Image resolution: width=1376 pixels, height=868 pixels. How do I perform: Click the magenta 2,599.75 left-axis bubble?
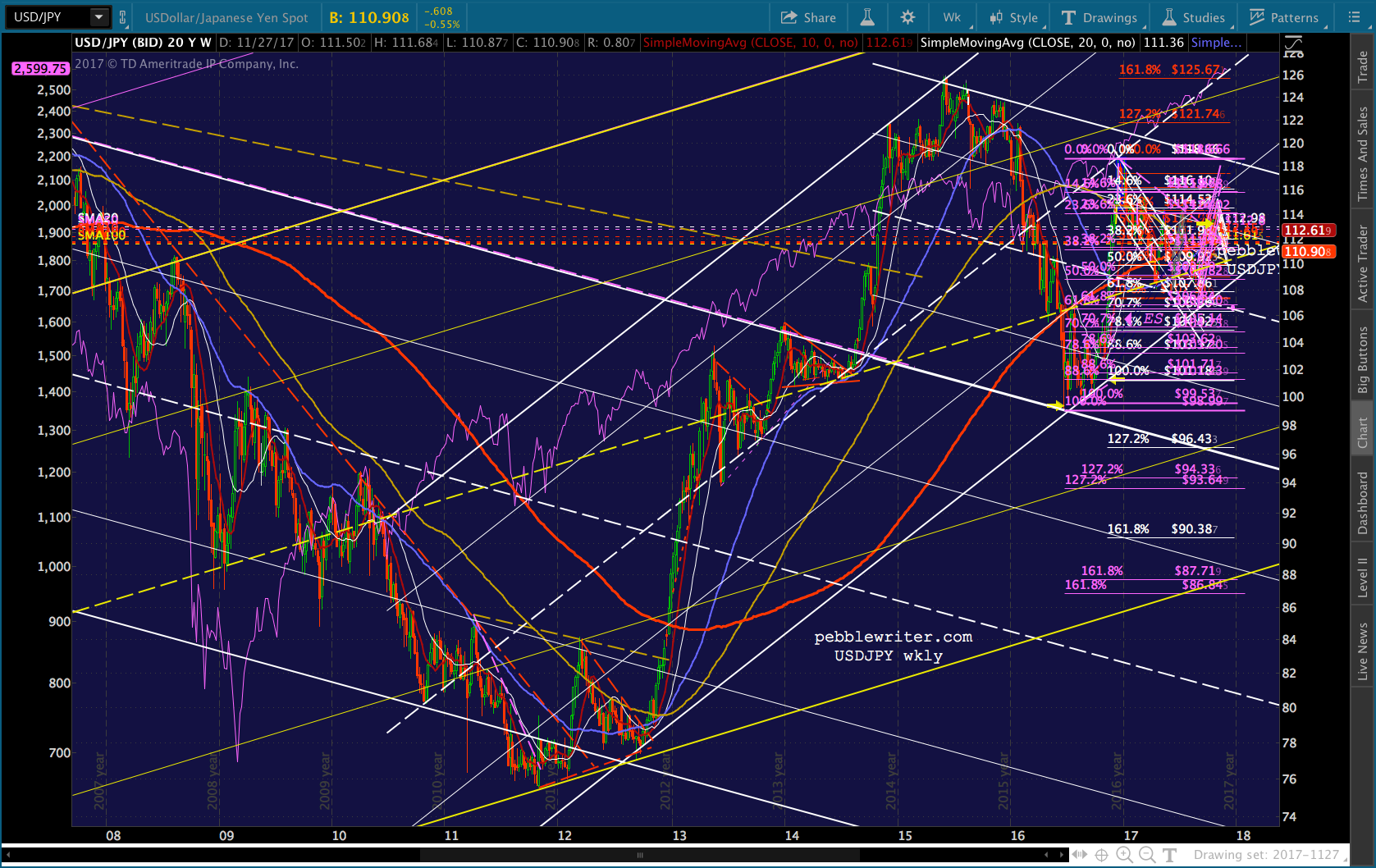[40, 69]
